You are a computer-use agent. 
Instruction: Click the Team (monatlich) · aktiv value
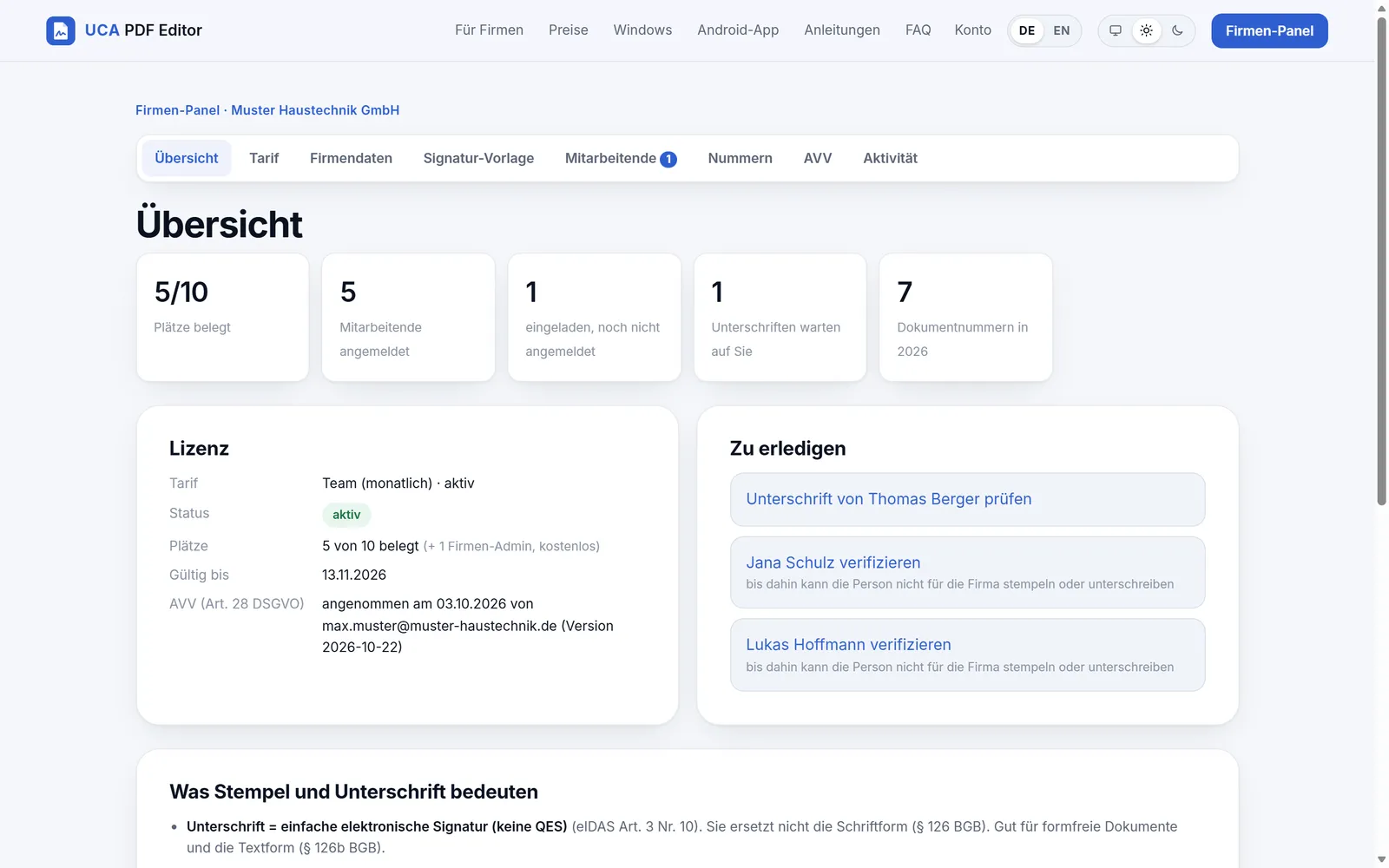coord(398,483)
